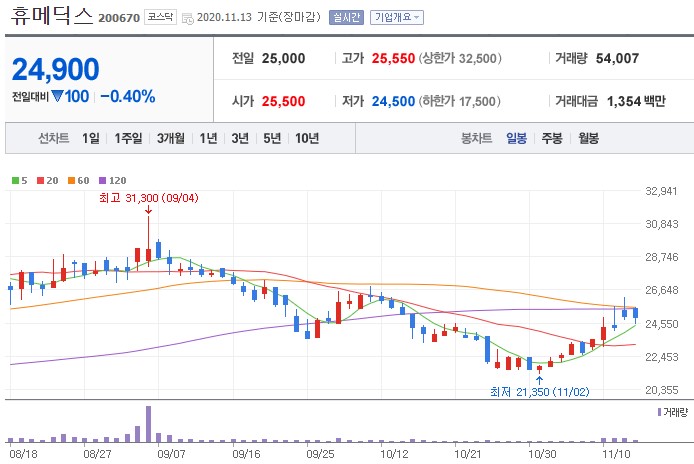Click the 코스닥 market badge
The width and height of the screenshot is (694, 464).
pos(160,17)
